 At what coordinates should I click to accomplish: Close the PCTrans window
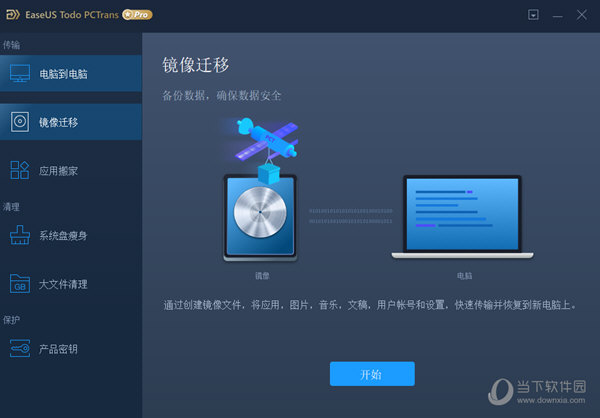(582, 15)
